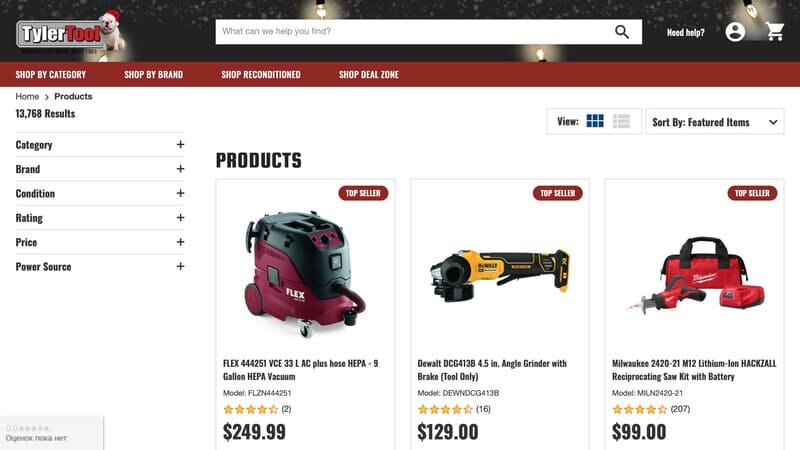Expand the Condition filter
Screen dimensions: 800x450
click(x=99, y=193)
